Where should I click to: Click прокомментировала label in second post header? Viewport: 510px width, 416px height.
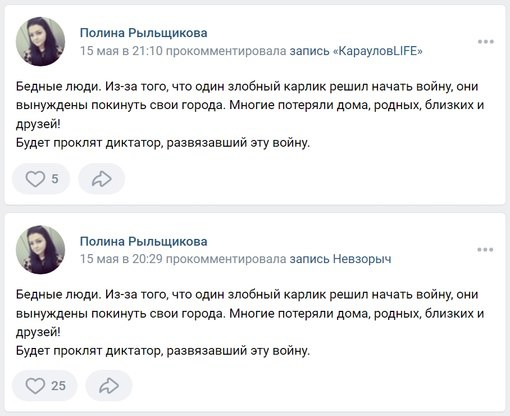point(226,259)
